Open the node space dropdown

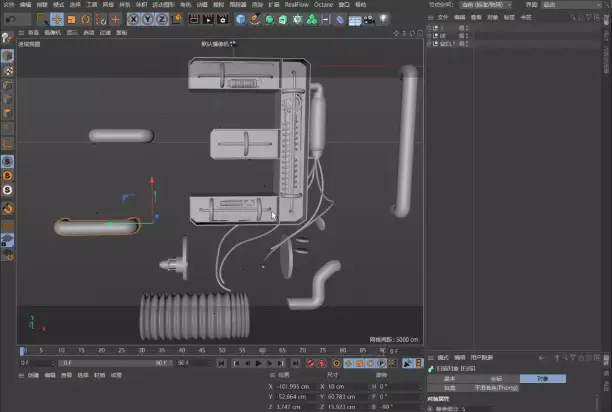tap(486, 5)
